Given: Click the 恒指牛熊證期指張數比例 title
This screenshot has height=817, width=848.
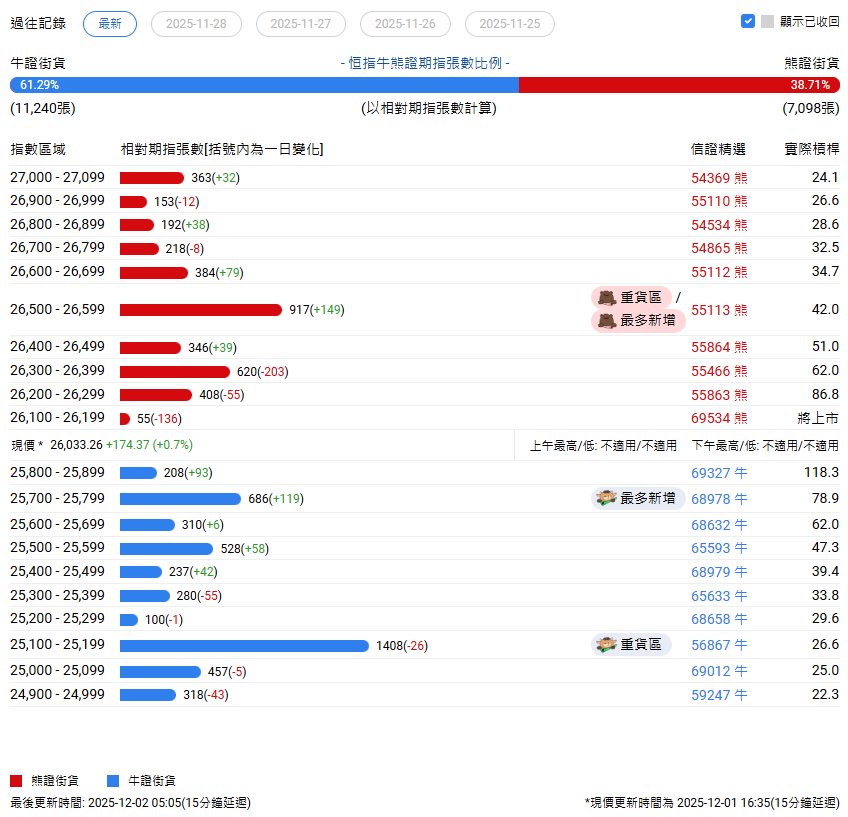Looking at the screenshot, I should tap(425, 63).
